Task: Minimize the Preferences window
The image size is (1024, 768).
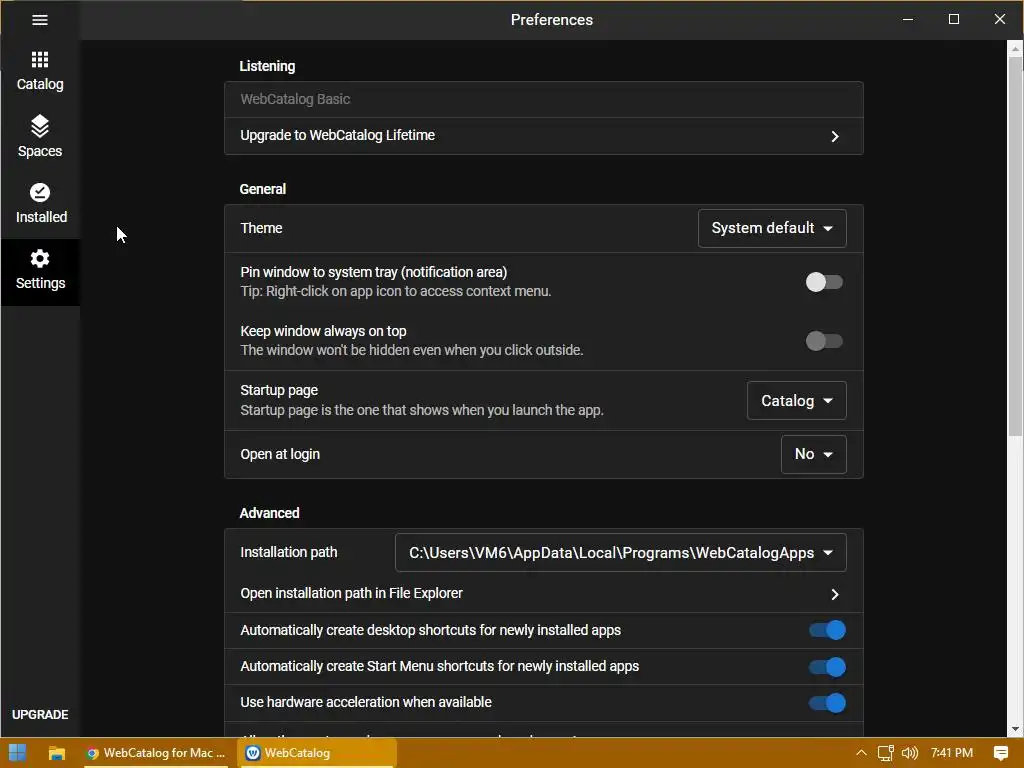Action: click(x=908, y=20)
